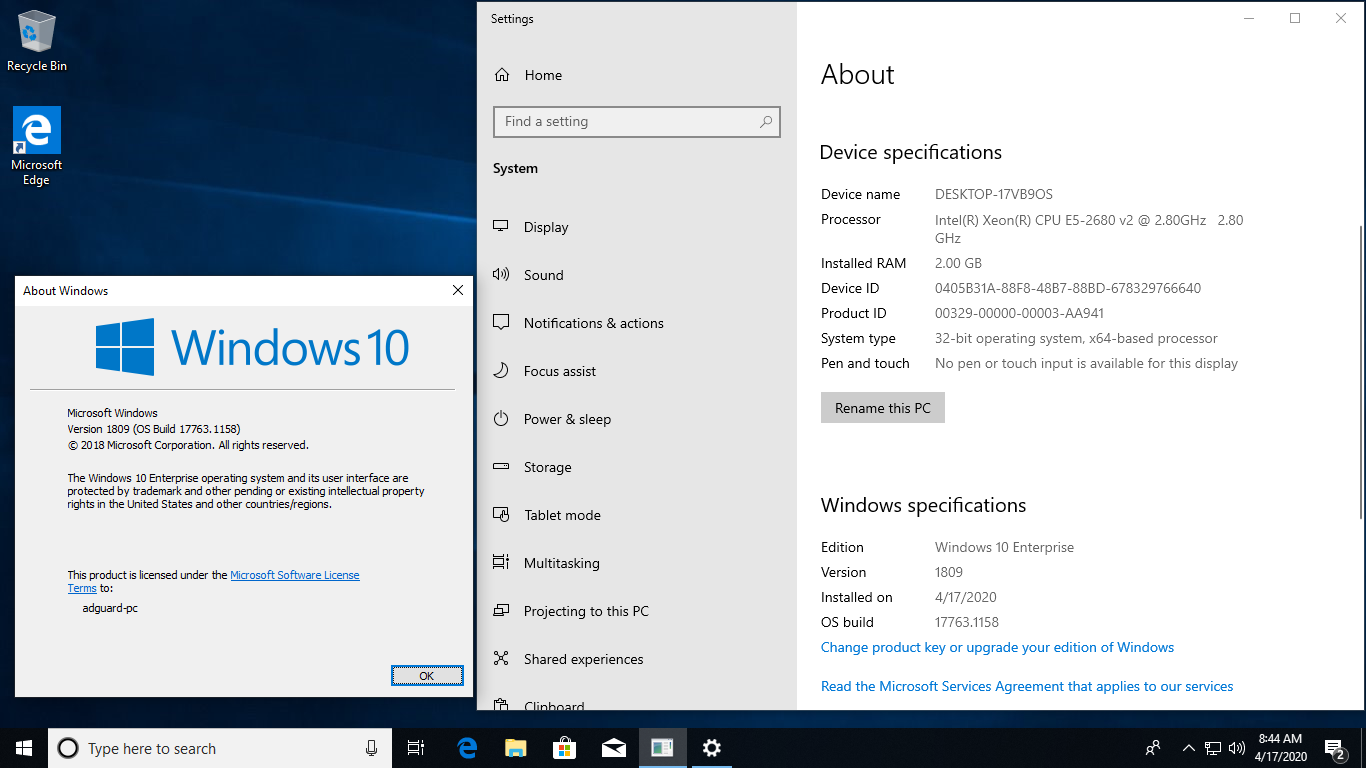Click the adguard-pc licensee text
Viewport: 1366px width, 768px height.
(x=110, y=608)
